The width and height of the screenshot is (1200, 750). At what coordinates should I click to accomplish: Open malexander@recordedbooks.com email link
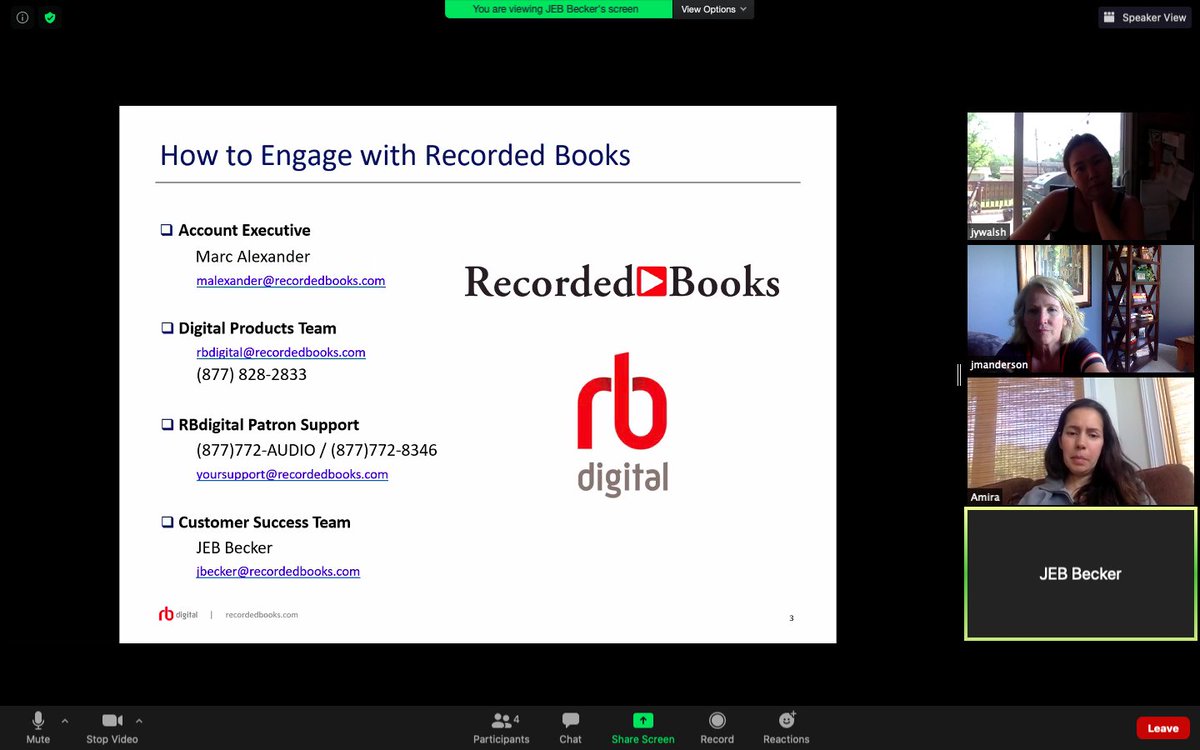coord(291,281)
